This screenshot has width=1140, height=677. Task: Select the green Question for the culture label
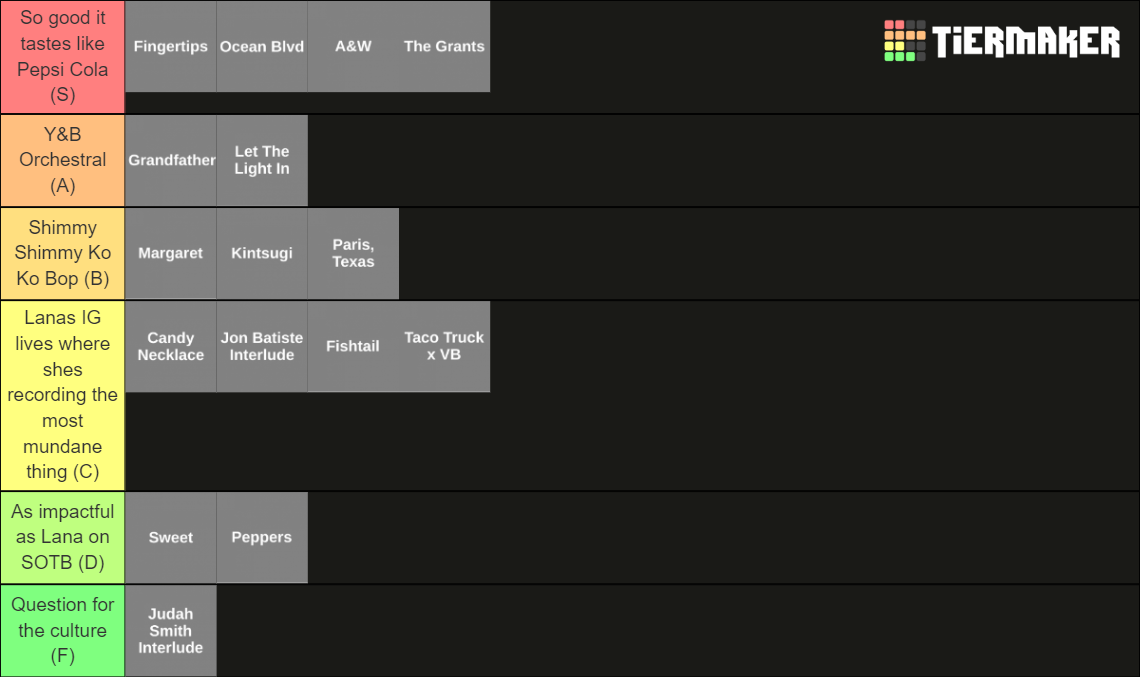pos(63,630)
